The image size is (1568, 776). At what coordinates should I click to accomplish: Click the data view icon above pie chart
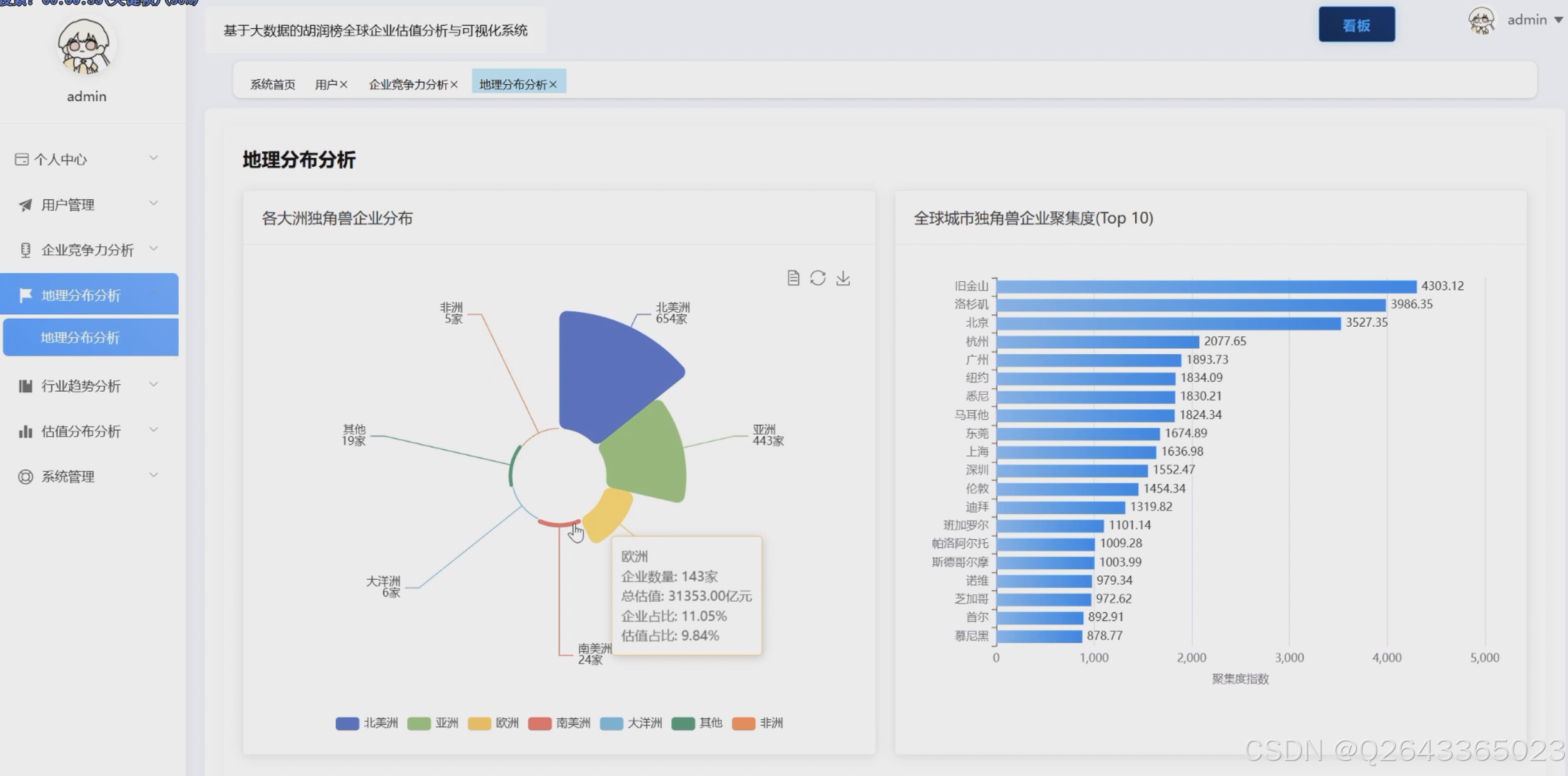click(x=793, y=278)
